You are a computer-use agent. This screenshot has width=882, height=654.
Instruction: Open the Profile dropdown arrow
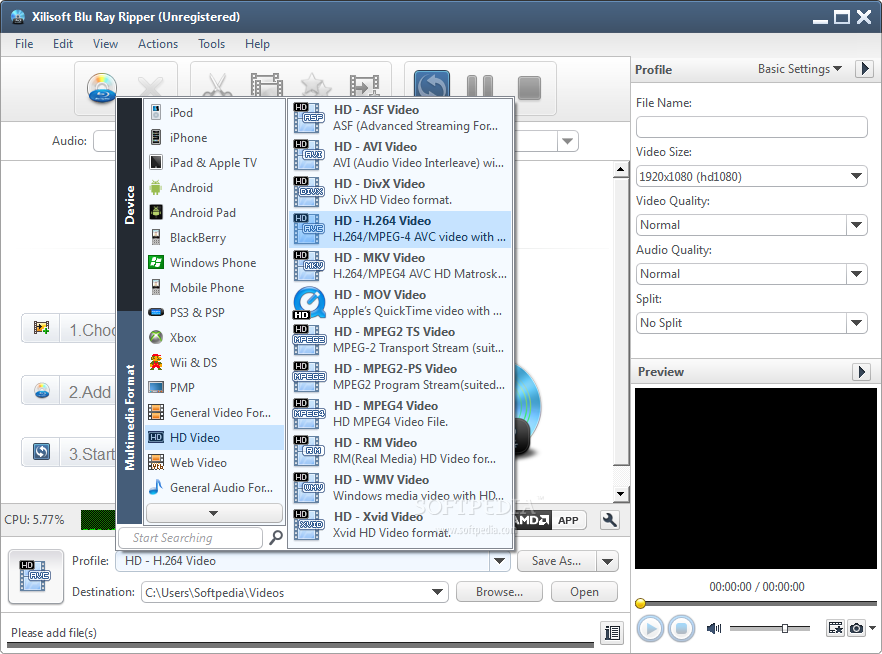pyautogui.click(x=499, y=561)
